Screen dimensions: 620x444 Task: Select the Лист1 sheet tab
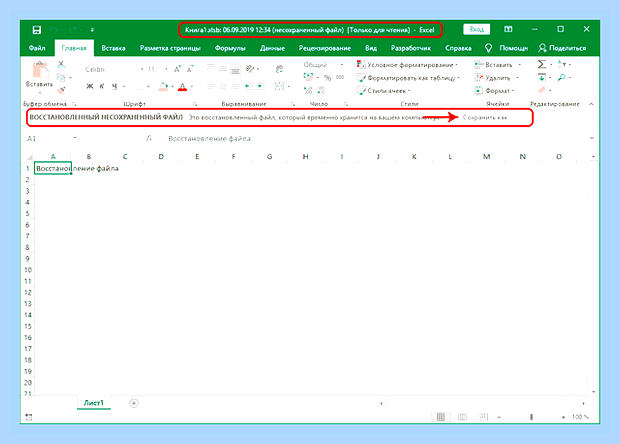coord(94,403)
